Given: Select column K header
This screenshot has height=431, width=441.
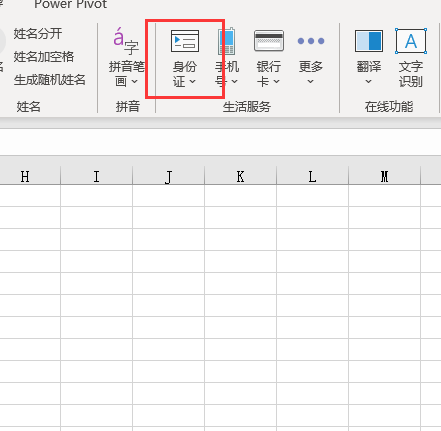Looking at the screenshot, I should coord(241,176).
